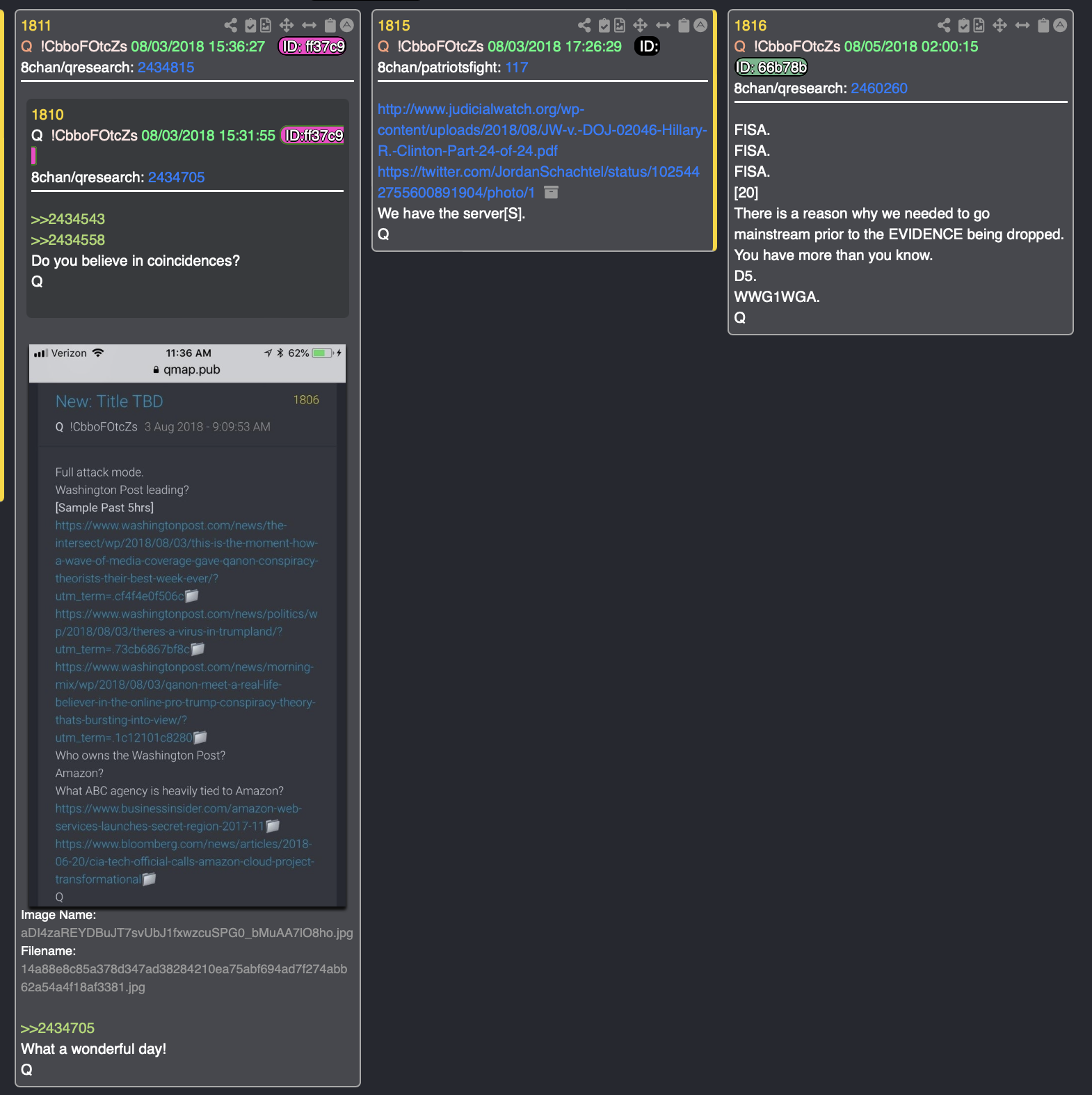Click the hashed filename 14a88e8c85a... jpg
Screen dimensions: 1092x1095
point(184,978)
